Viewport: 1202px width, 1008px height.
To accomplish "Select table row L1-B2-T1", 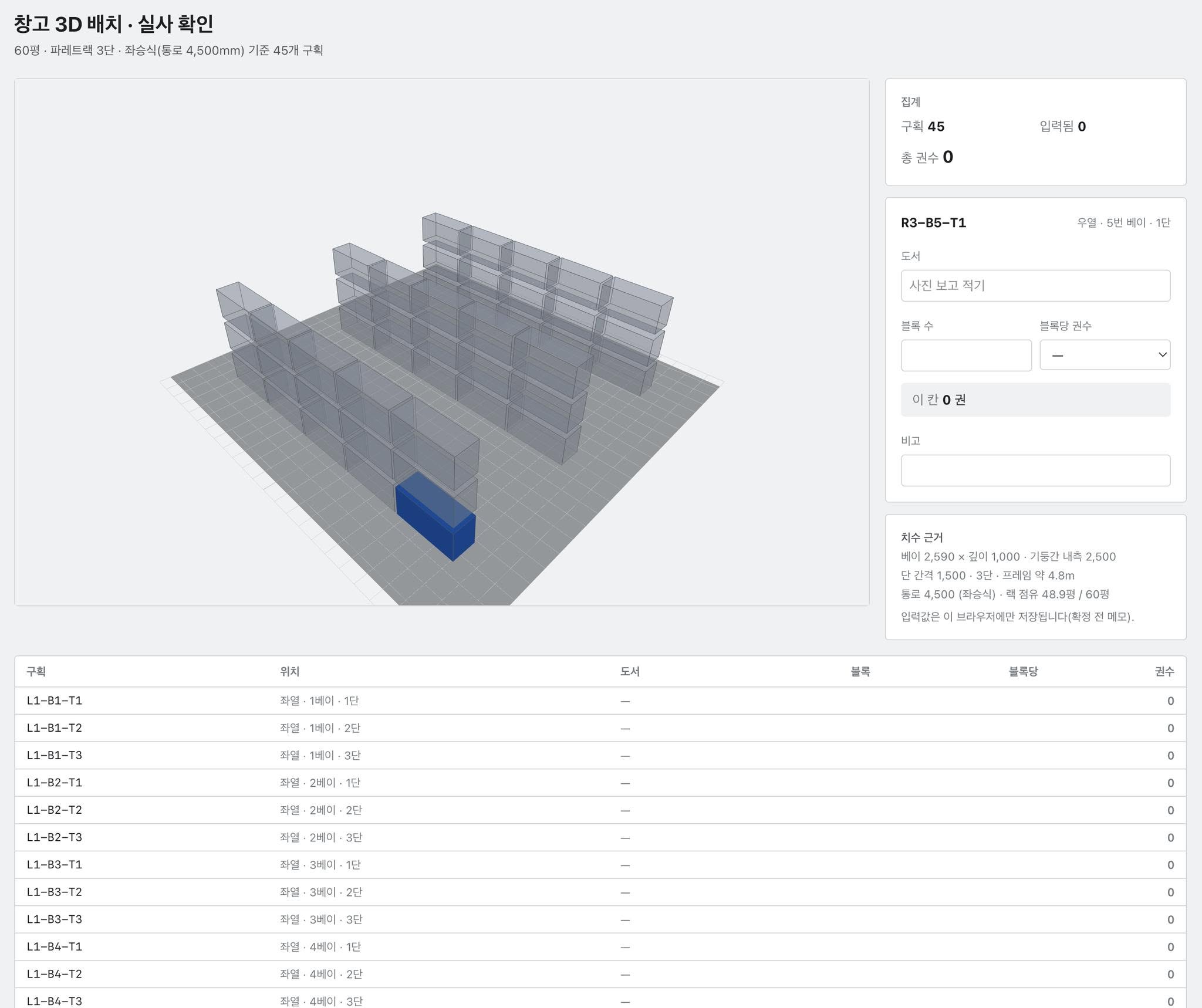I will point(600,783).
